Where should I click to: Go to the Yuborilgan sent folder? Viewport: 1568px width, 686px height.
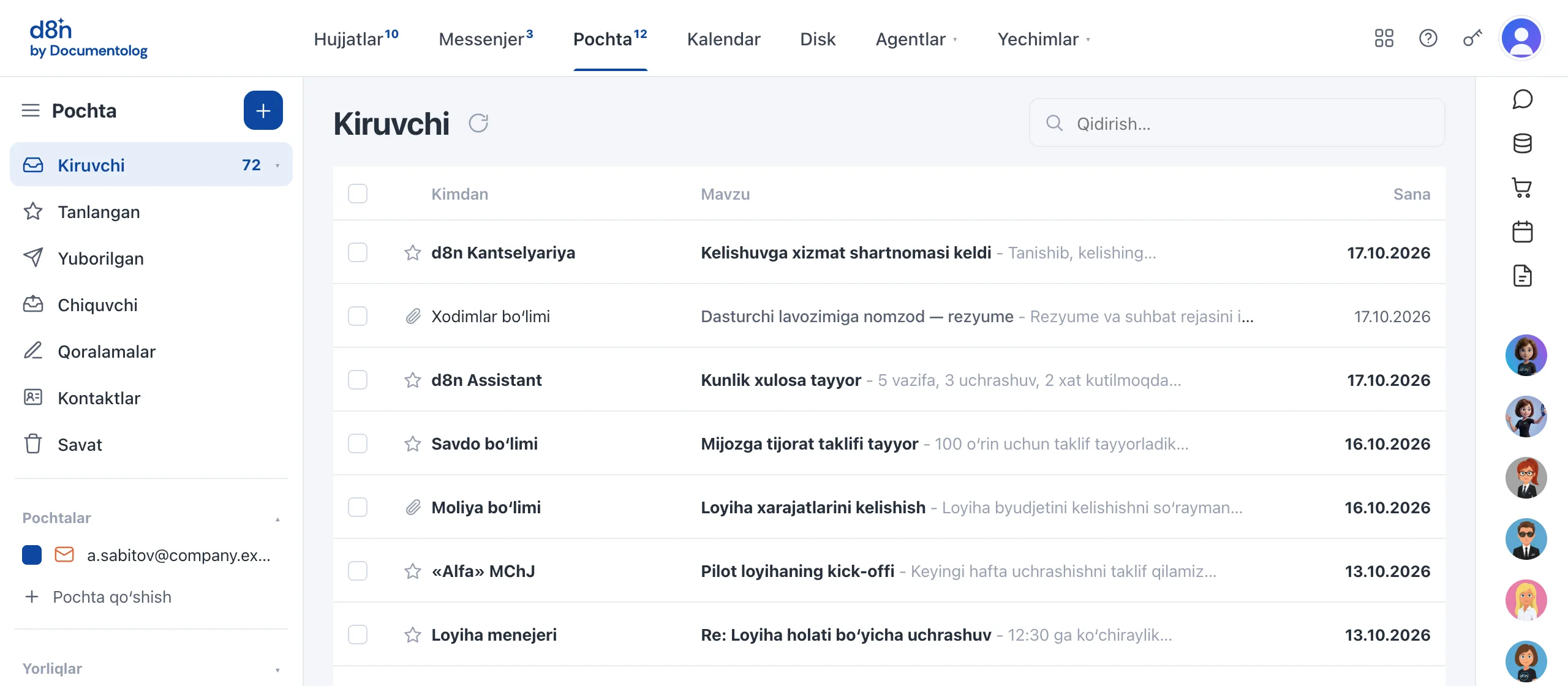click(x=151, y=258)
